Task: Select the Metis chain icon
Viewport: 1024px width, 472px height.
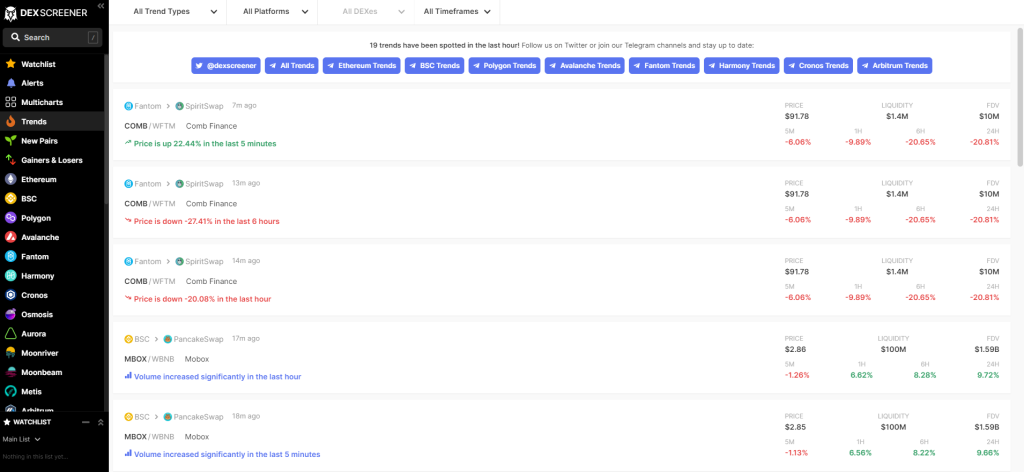Action: click(x=10, y=392)
